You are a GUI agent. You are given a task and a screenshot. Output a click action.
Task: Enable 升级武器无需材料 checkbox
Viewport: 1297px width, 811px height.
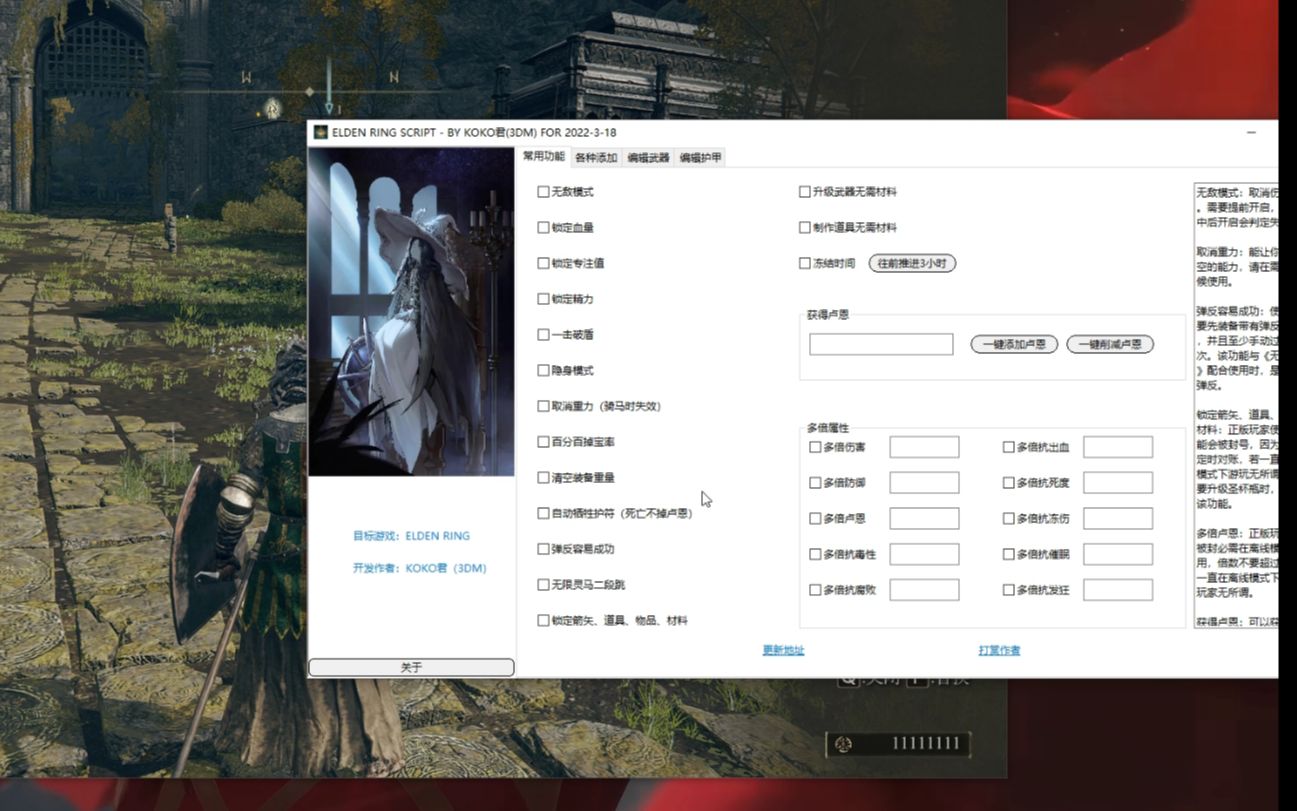pos(805,192)
